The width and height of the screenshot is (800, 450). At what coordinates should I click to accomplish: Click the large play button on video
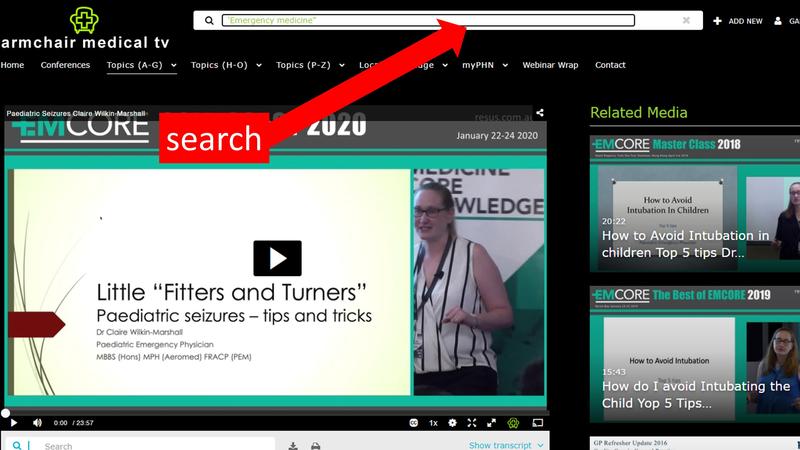coord(277,258)
